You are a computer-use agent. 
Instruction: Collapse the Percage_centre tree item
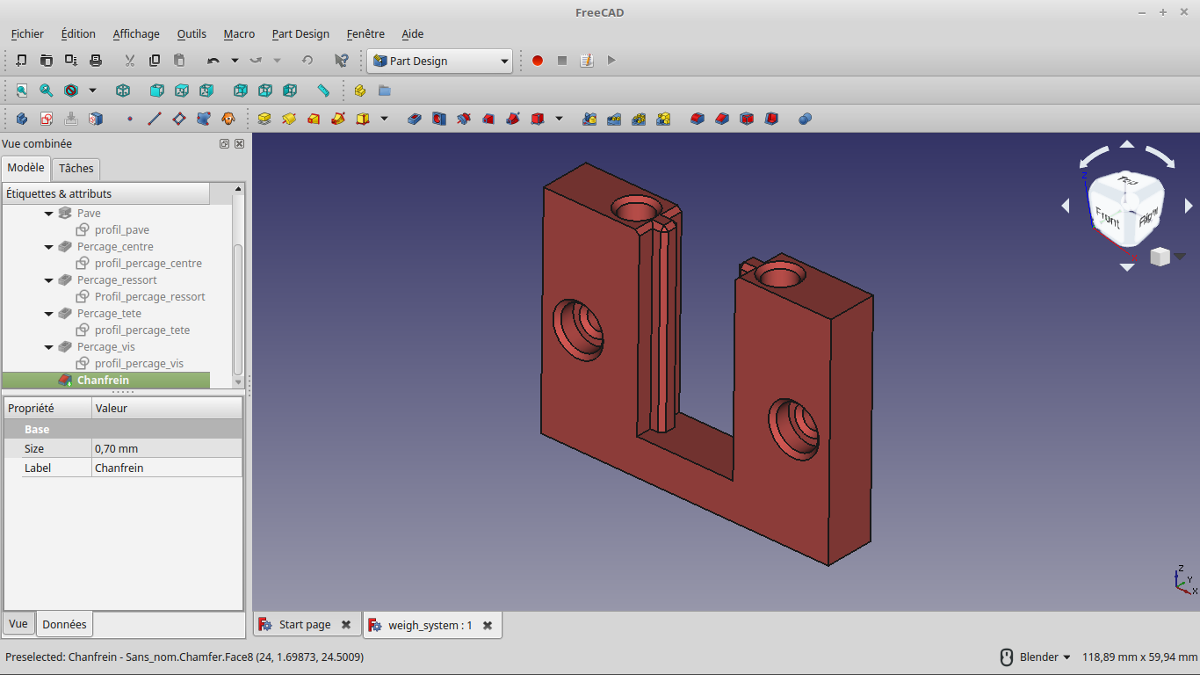(49, 247)
